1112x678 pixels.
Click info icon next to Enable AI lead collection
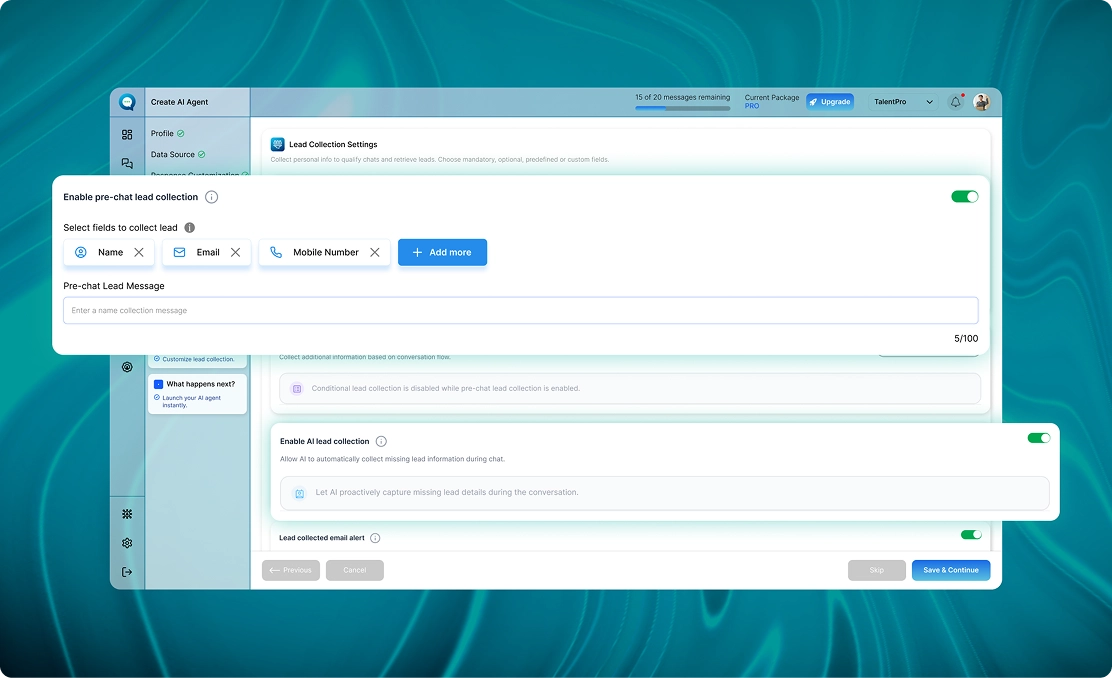(x=381, y=441)
